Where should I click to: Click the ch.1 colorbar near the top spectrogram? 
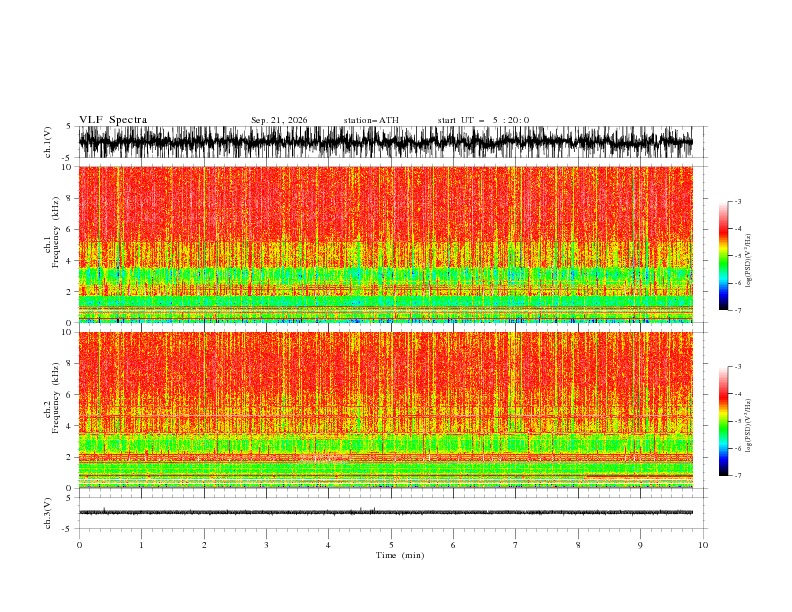pos(723,256)
